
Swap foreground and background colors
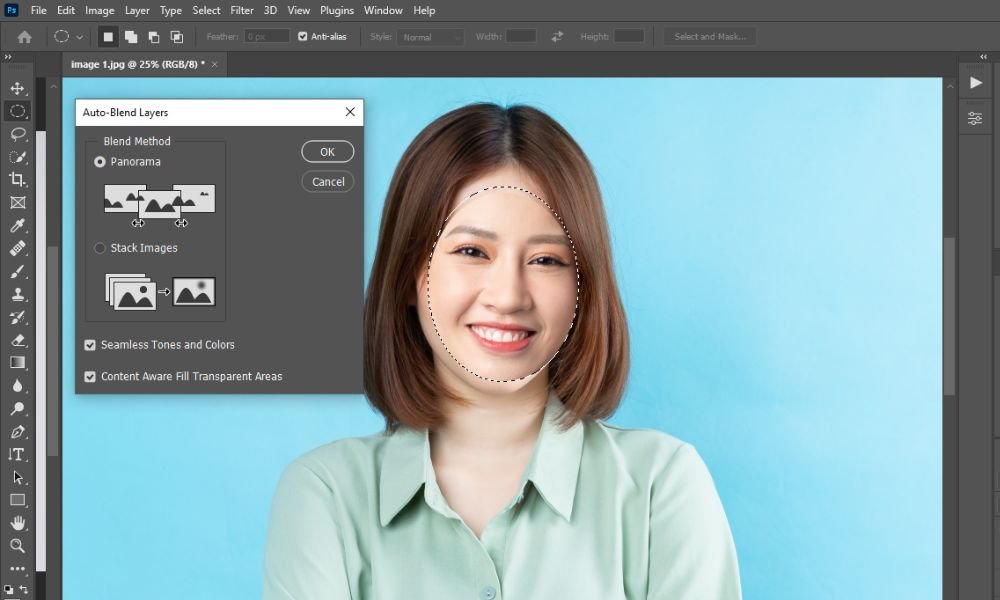coord(24,589)
